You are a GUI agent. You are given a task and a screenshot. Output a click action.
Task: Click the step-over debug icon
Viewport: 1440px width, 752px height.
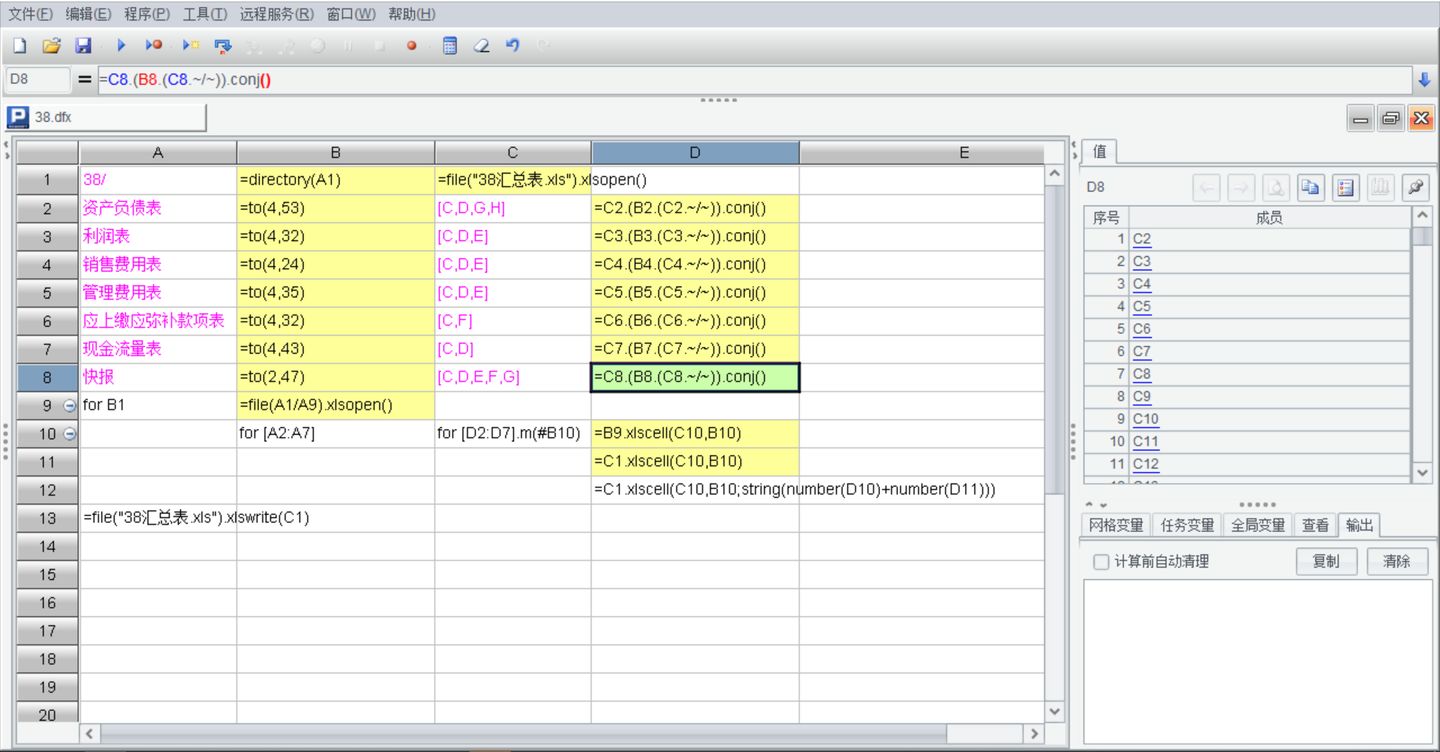tap(222, 46)
